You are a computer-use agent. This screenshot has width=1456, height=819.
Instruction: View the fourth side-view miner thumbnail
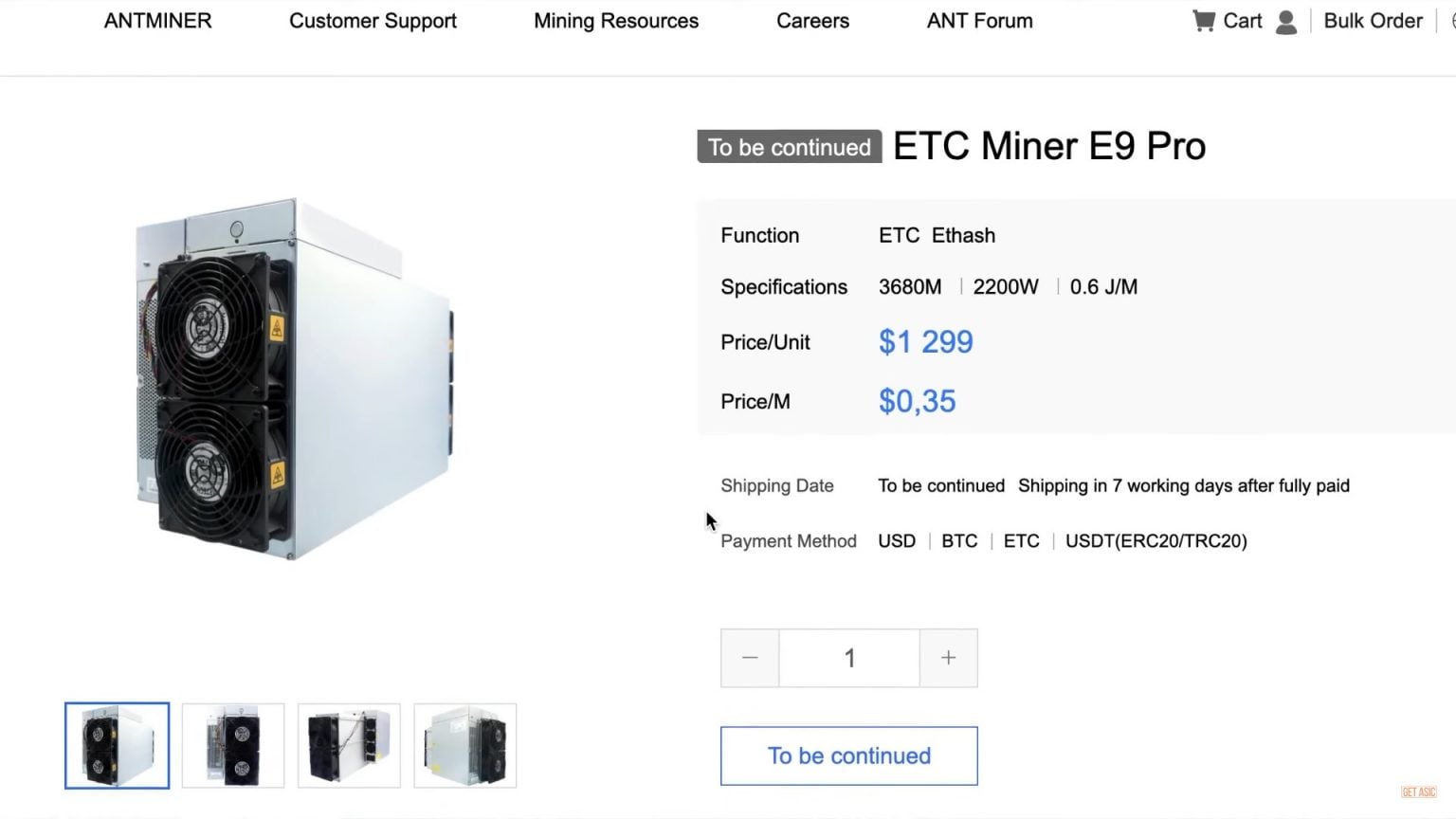point(465,745)
